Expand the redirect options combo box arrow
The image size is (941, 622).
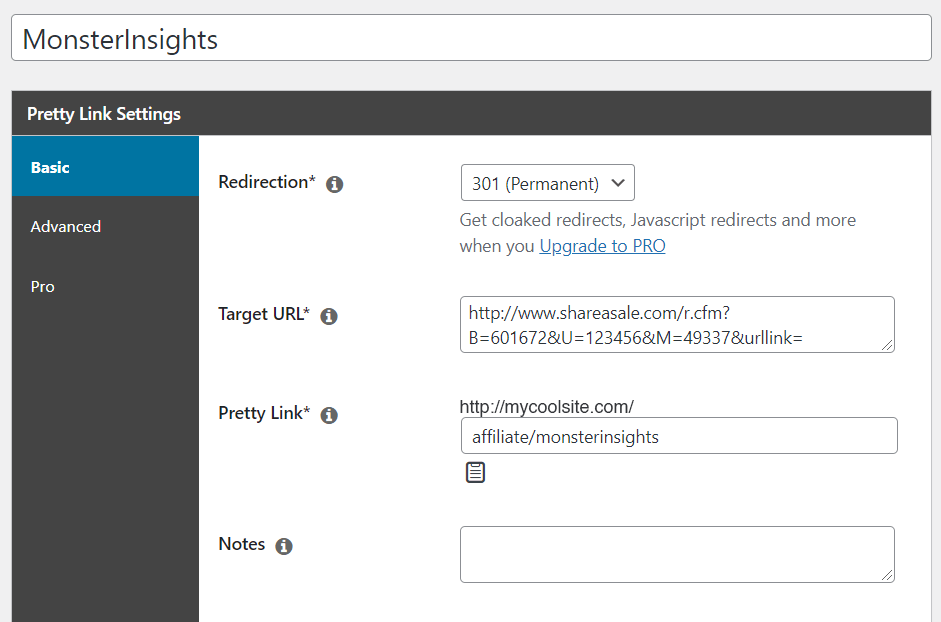617,183
